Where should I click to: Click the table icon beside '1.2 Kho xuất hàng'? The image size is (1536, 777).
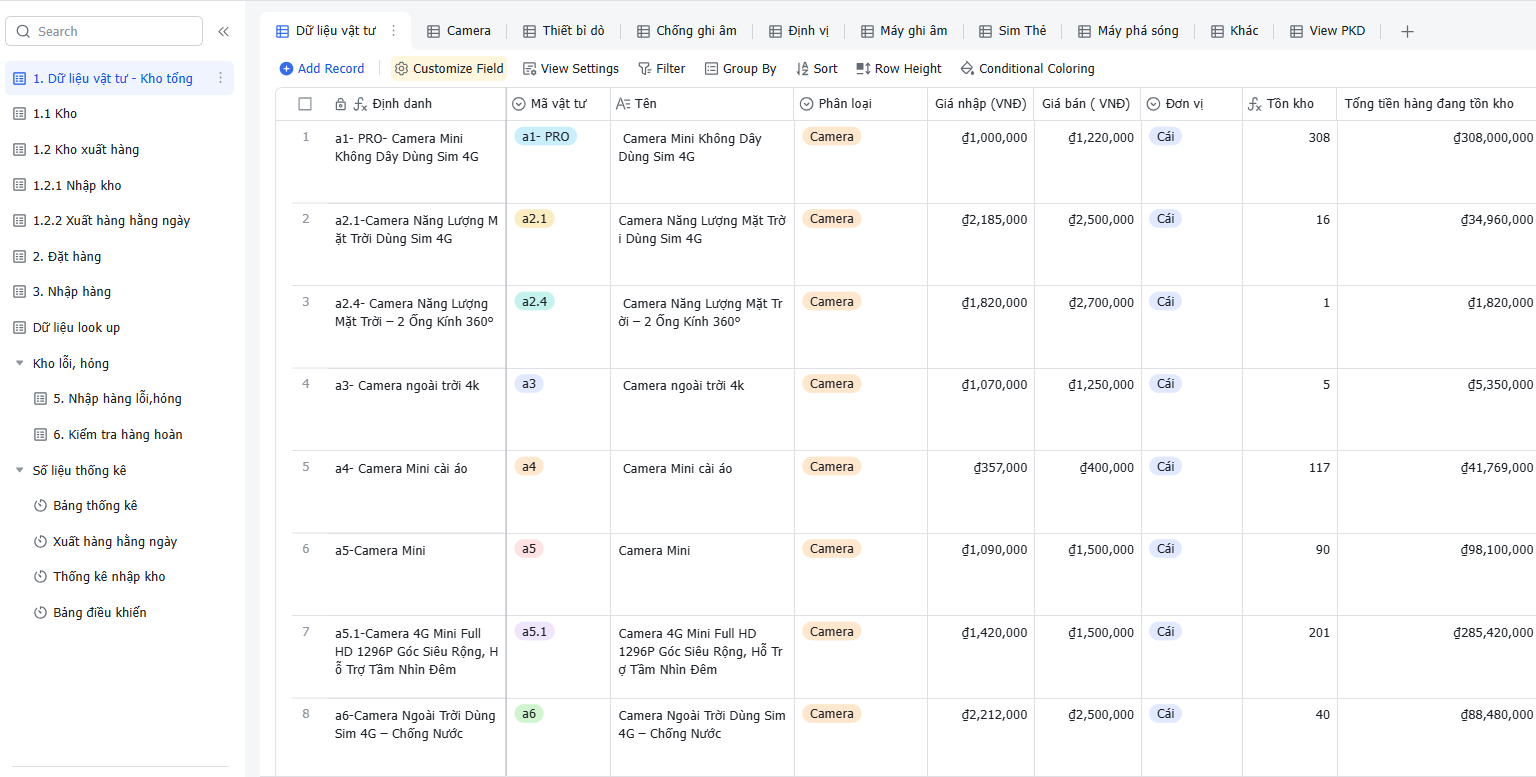coord(19,150)
